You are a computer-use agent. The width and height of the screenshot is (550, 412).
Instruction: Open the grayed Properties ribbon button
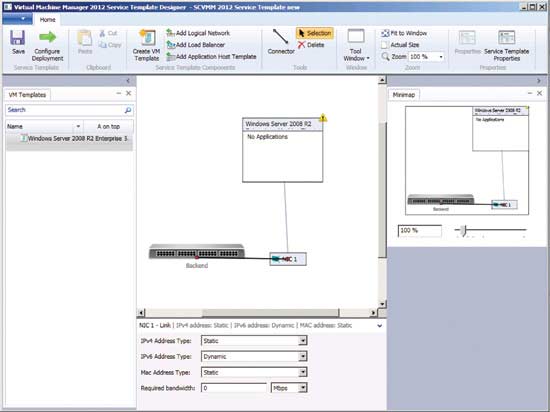pos(468,42)
